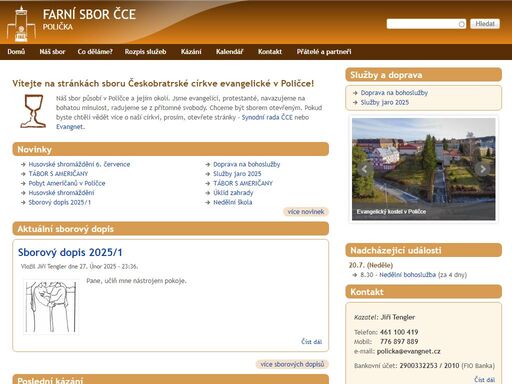Screen dimensions: 512x384
Task: Click více sborových dopisů button
Action: click(x=292, y=364)
